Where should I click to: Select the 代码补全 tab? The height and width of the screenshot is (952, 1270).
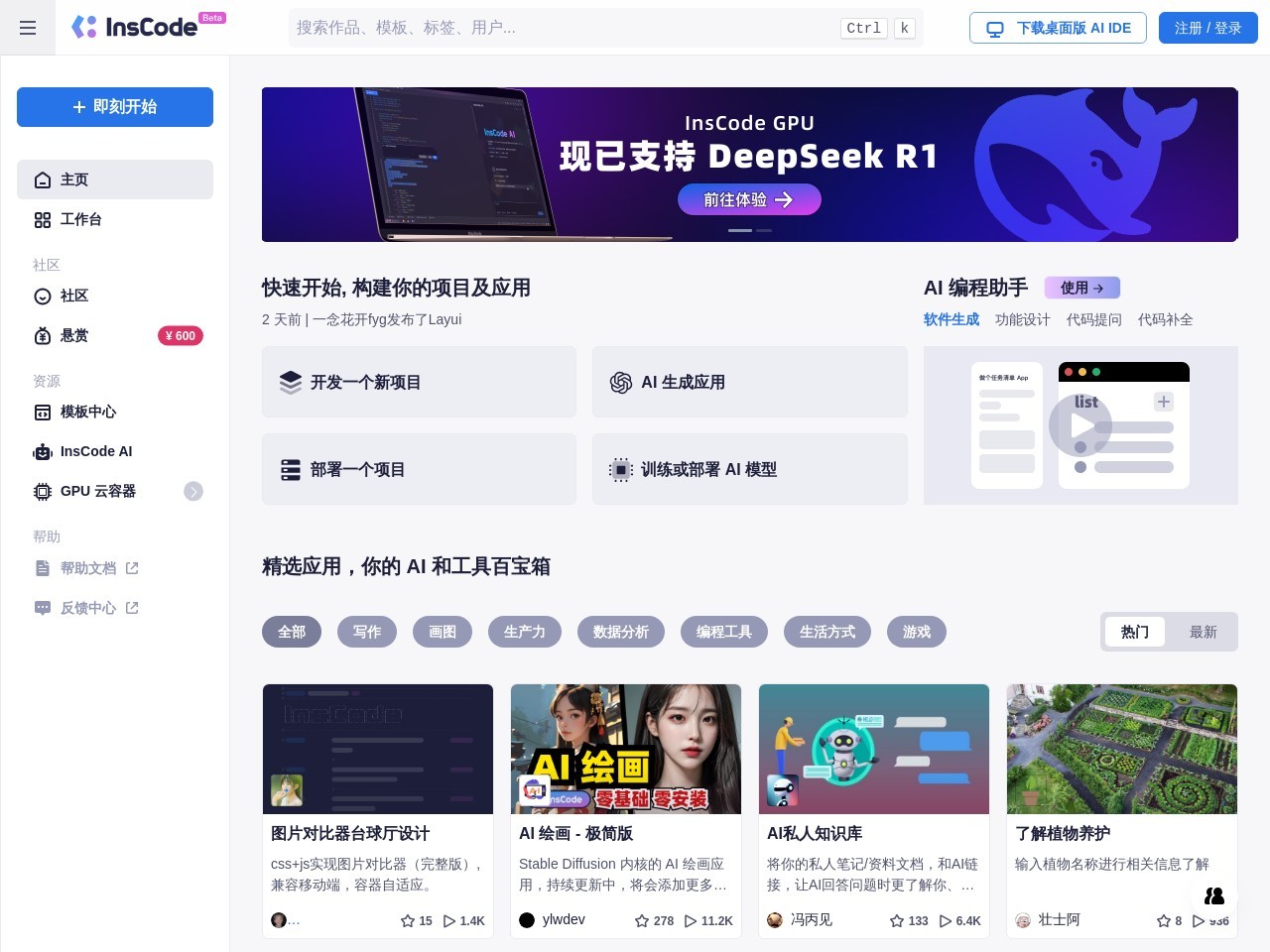coord(1166,319)
